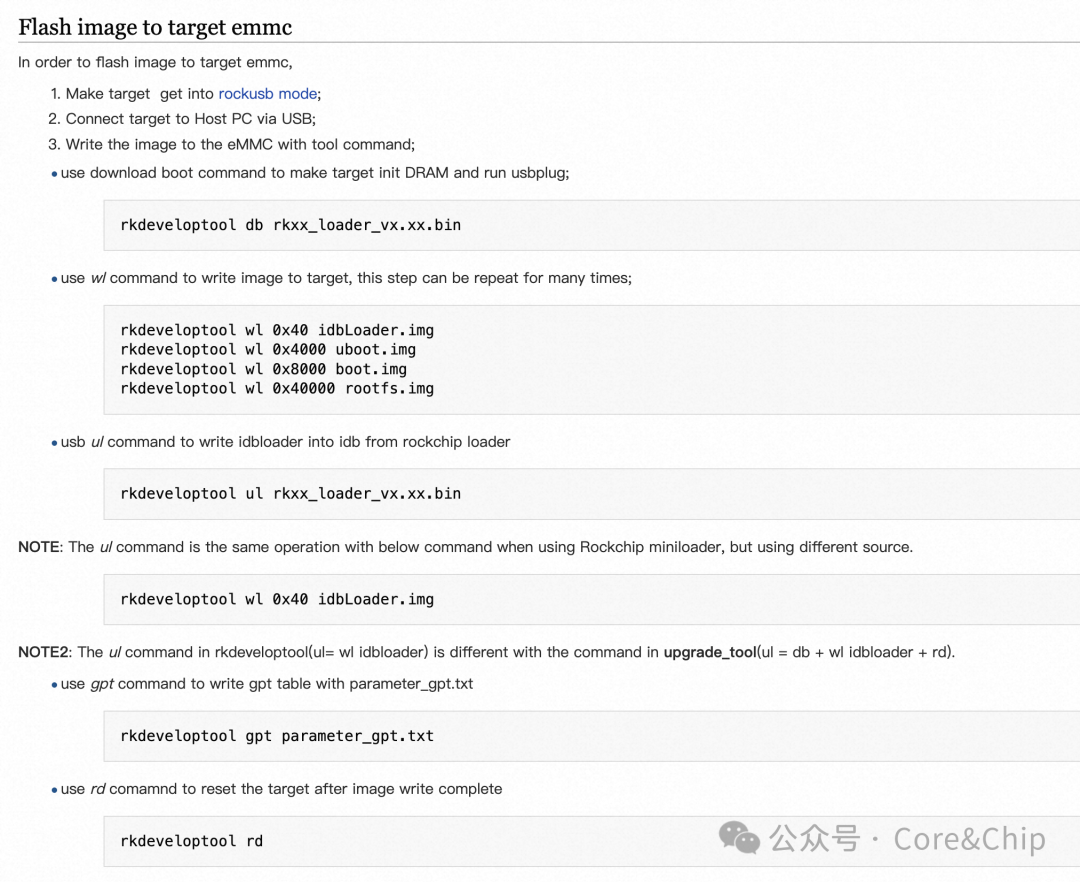Image resolution: width=1080 pixels, height=882 pixels.
Task: Click the rkdeveloptool db loader command
Action: click(290, 225)
